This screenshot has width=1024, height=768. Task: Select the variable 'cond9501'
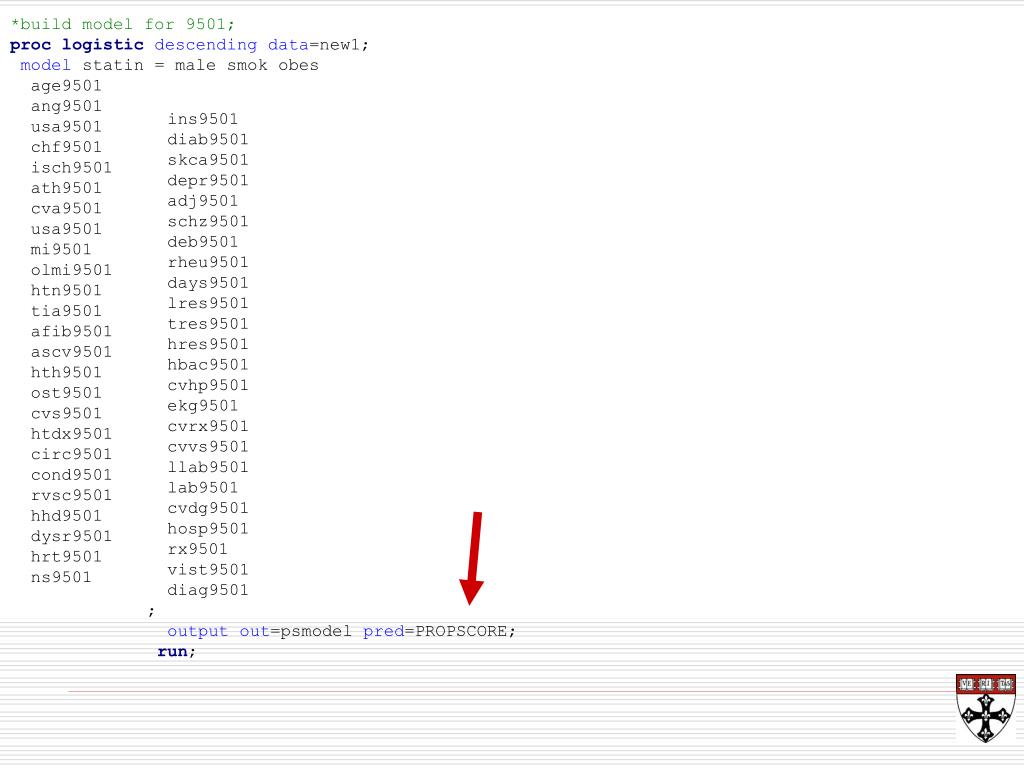[71, 475]
